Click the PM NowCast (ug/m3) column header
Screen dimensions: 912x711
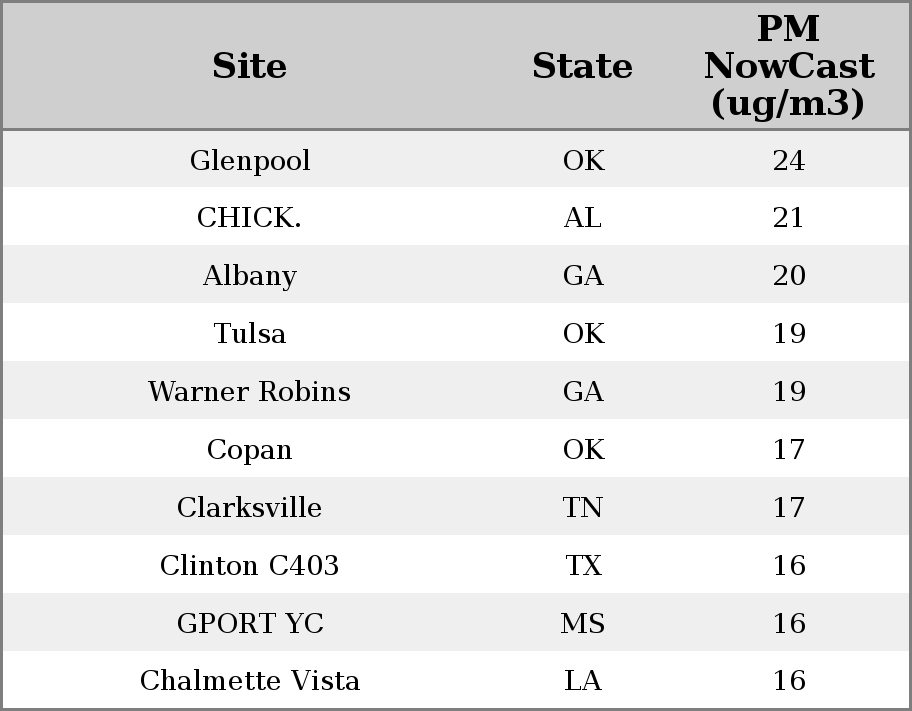coord(788,66)
